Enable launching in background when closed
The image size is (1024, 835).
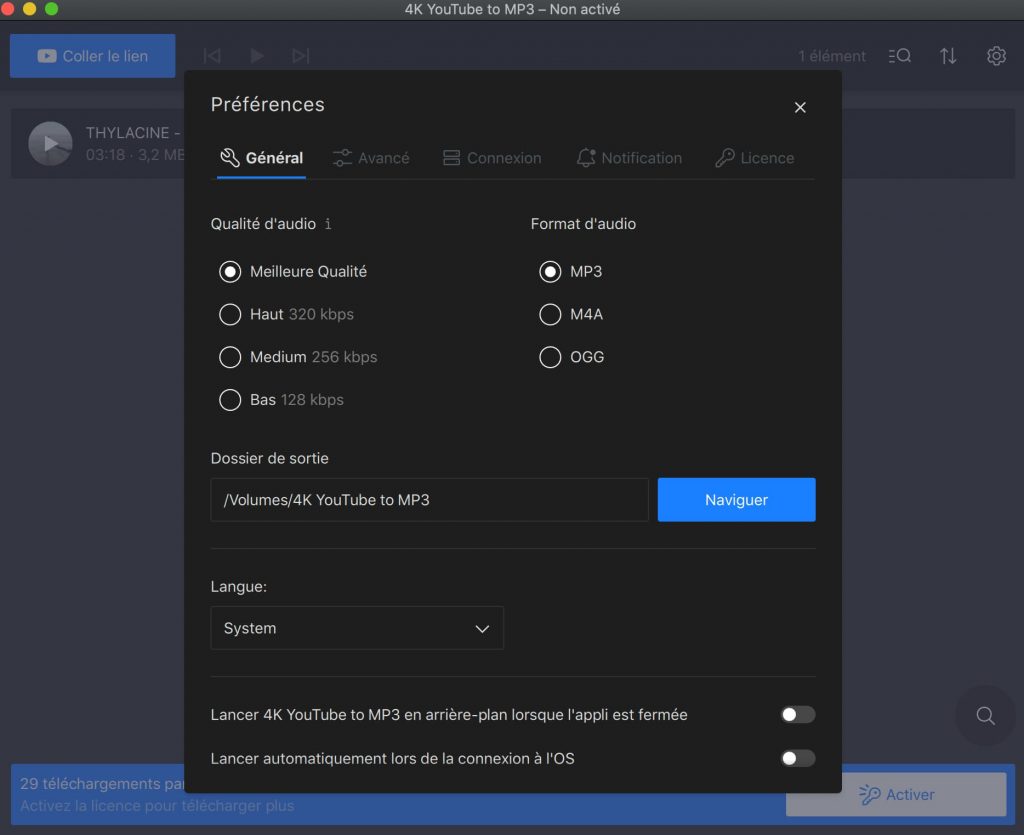click(x=797, y=715)
